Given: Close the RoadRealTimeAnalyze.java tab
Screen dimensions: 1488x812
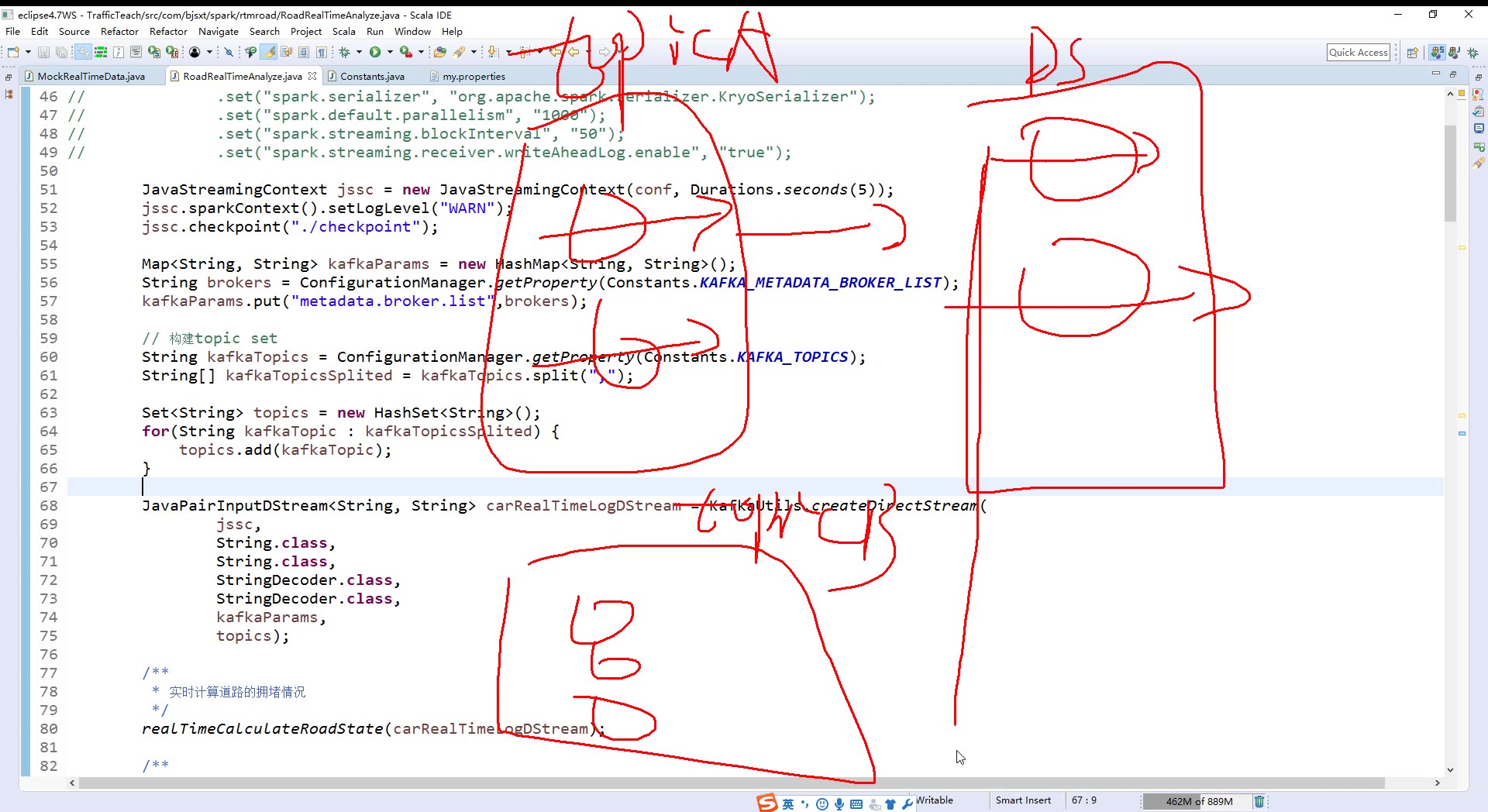Looking at the screenshot, I should click(x=312, y=76).
